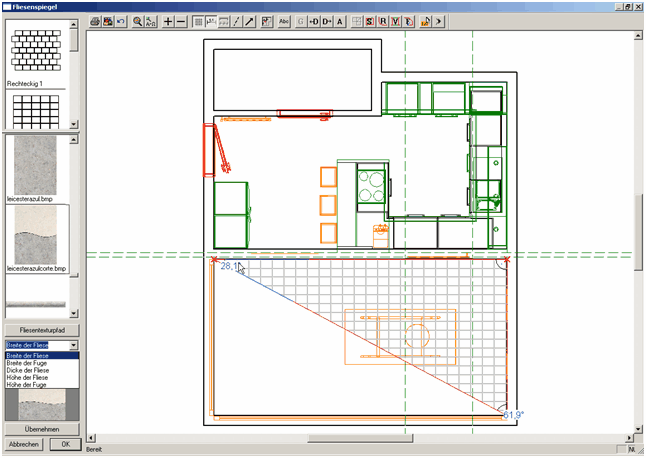Select the leicesterazul.bmp texture thumbnail

[36, 166]
